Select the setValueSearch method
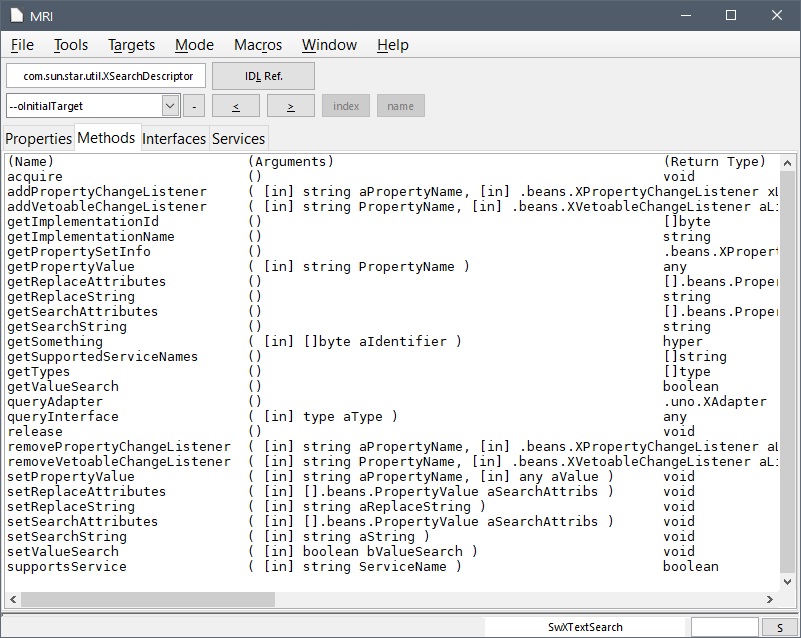This screenshot has height=638, width=801. pos(63,552)
